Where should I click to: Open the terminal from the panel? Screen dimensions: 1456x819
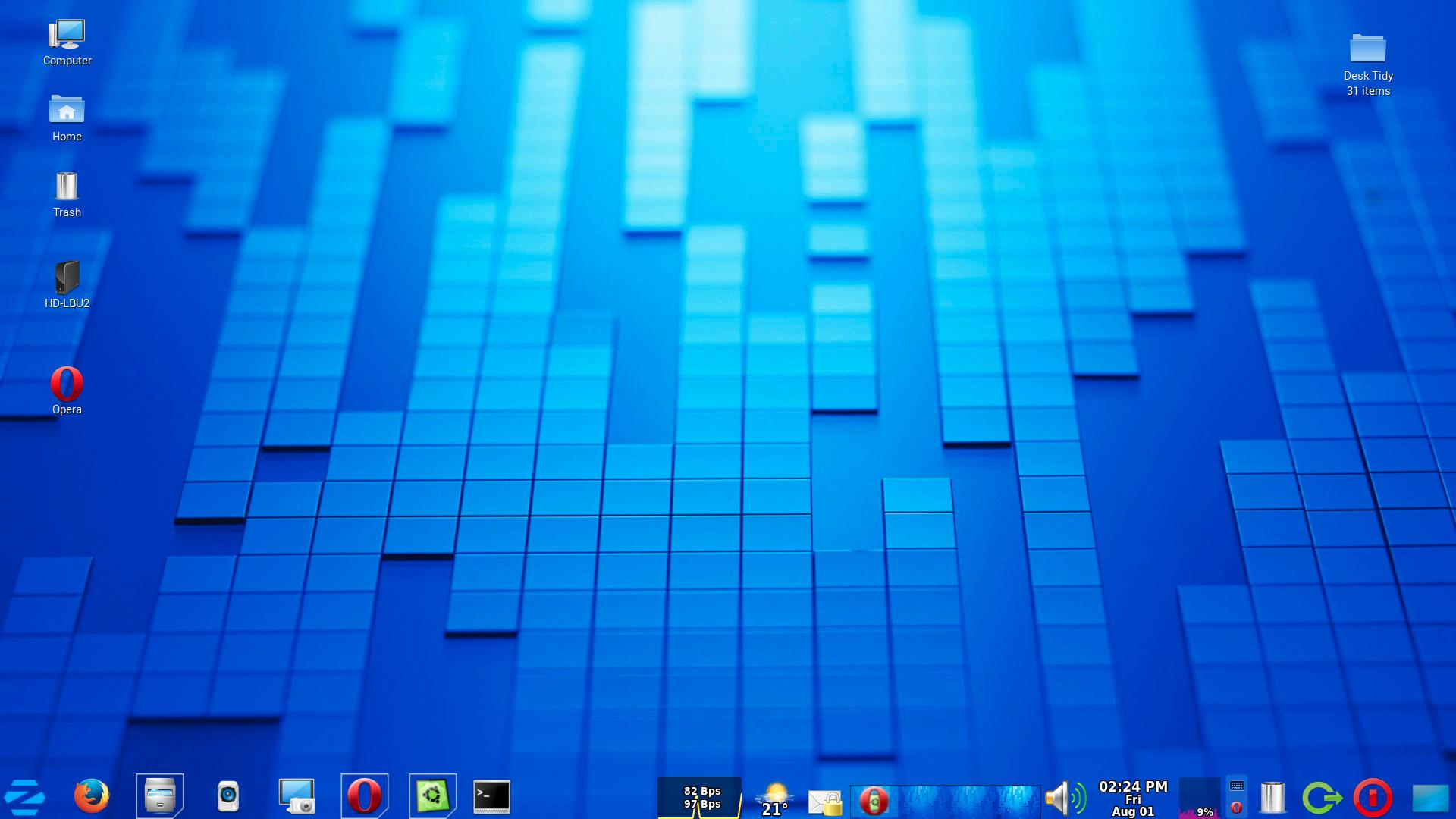491,796
